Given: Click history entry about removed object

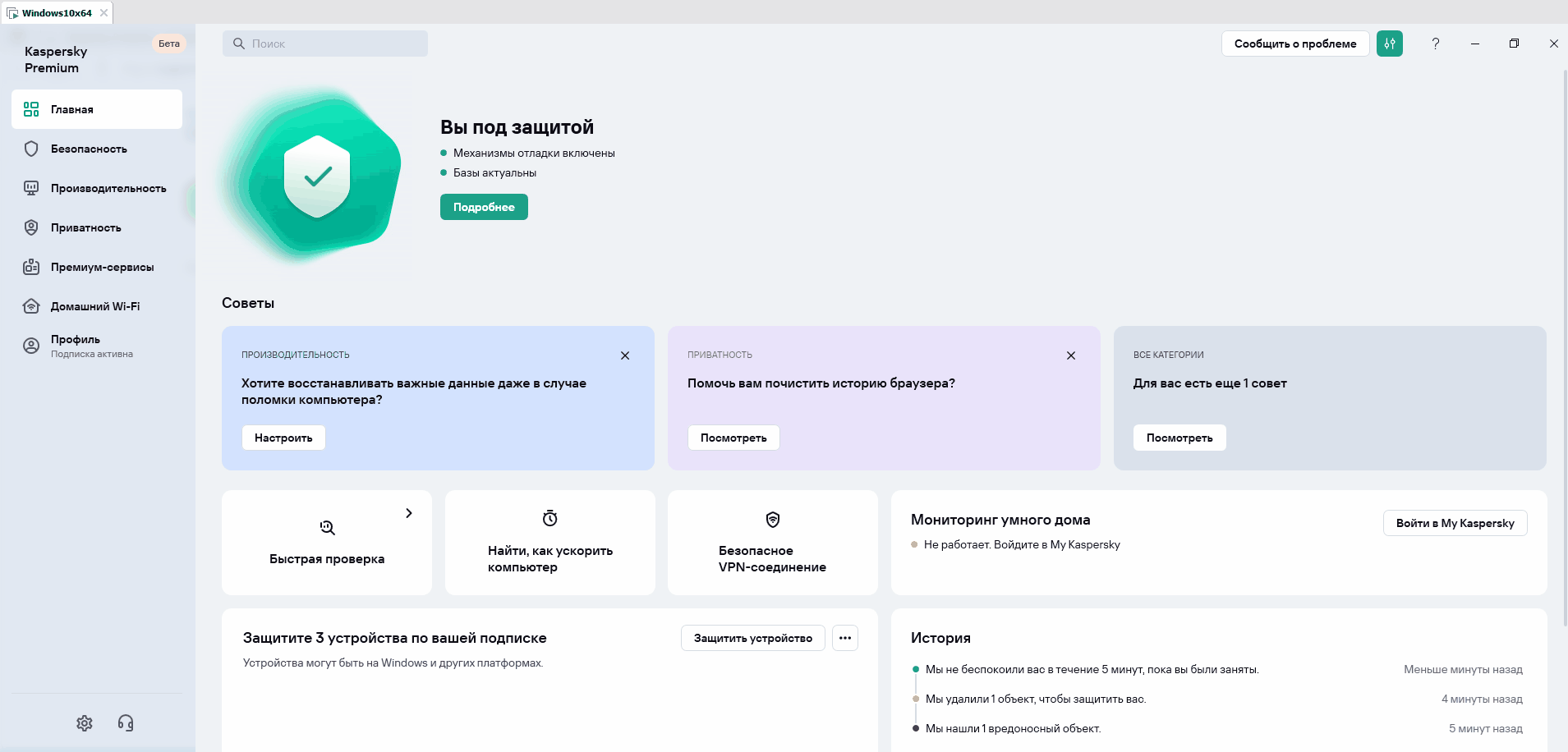Looking at the screenshot, I should click(1036, 699).
